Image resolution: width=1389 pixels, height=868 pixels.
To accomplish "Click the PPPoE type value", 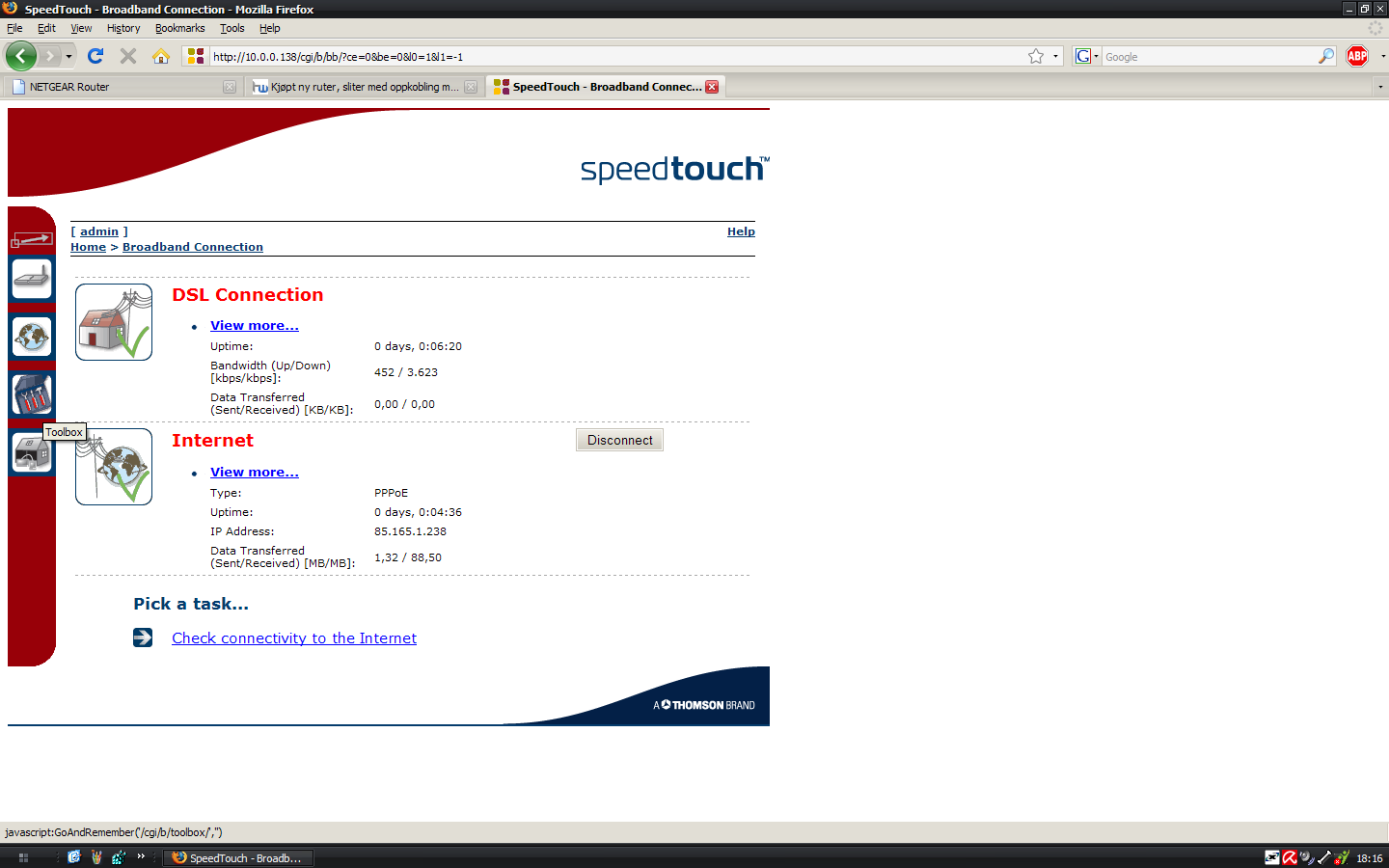I will (x=391, y=493).
